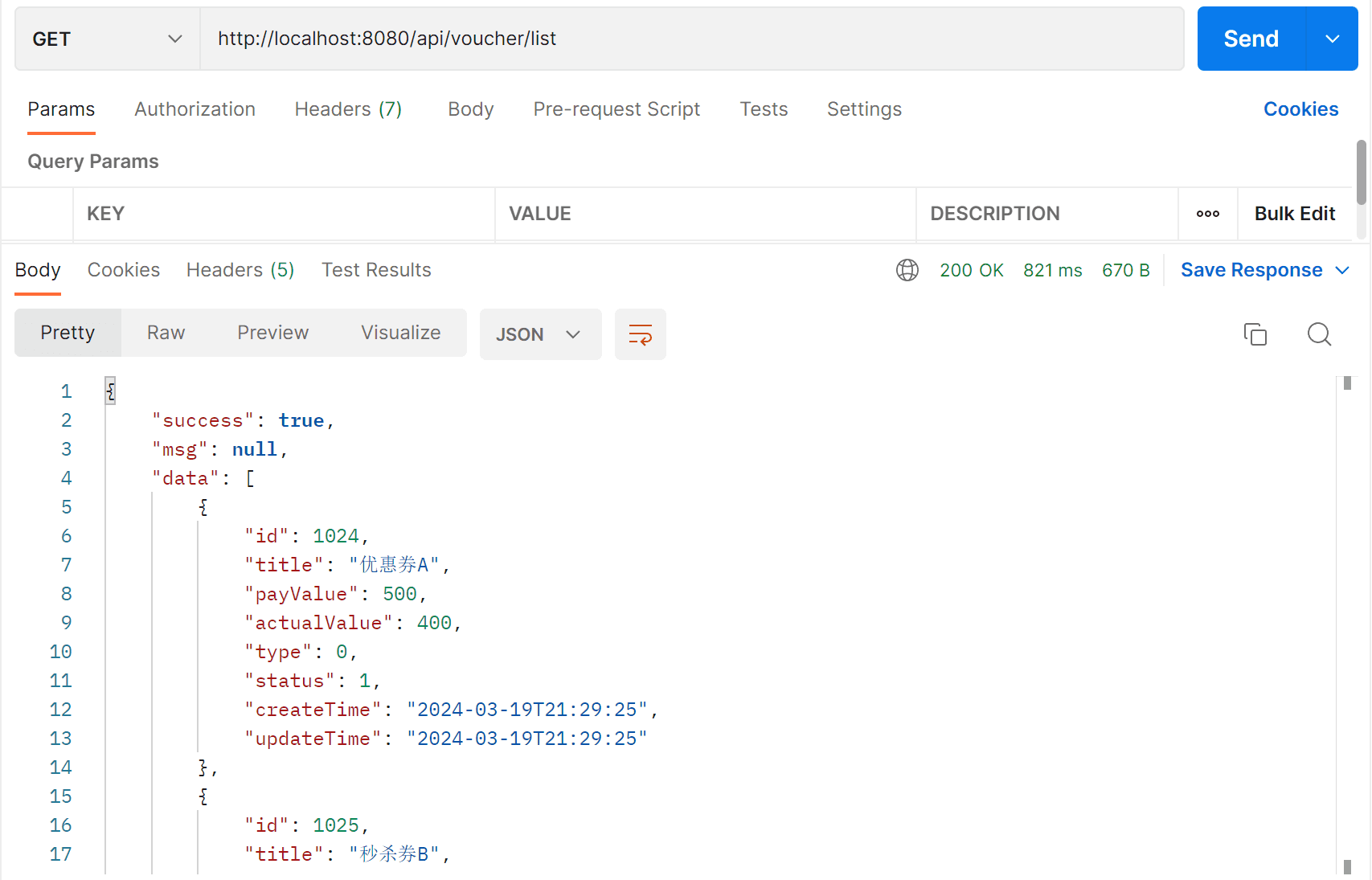Switch to Bulk Edit mode
Screen dimensions: 1372x880
click(1294, 214)
